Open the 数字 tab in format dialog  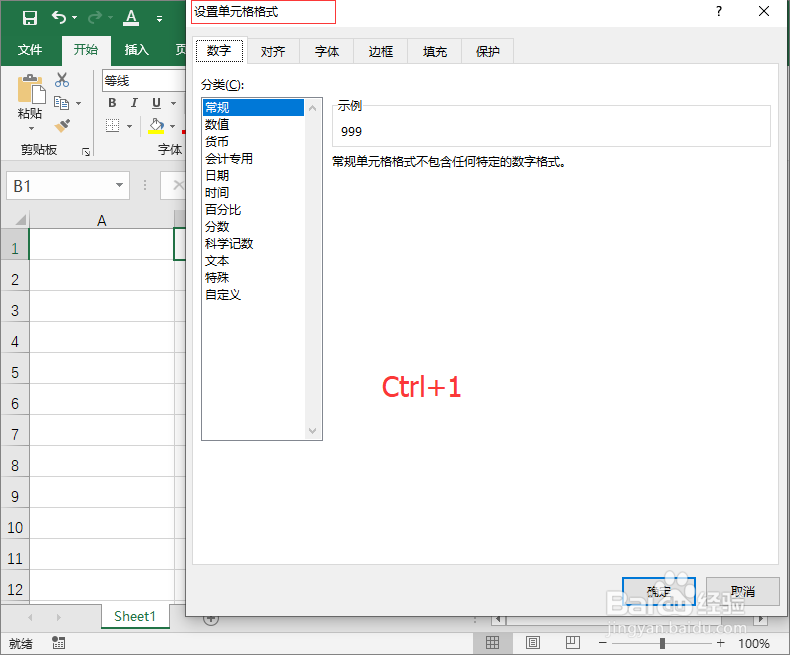pyautogui.click(x=219, y=51)
